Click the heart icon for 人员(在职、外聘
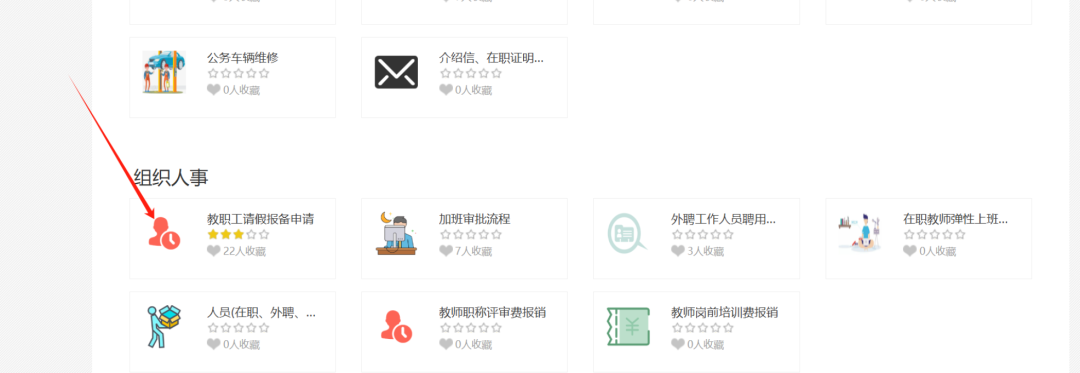Viewport: 1080px width, 373px height. click(x=214, y=344)
